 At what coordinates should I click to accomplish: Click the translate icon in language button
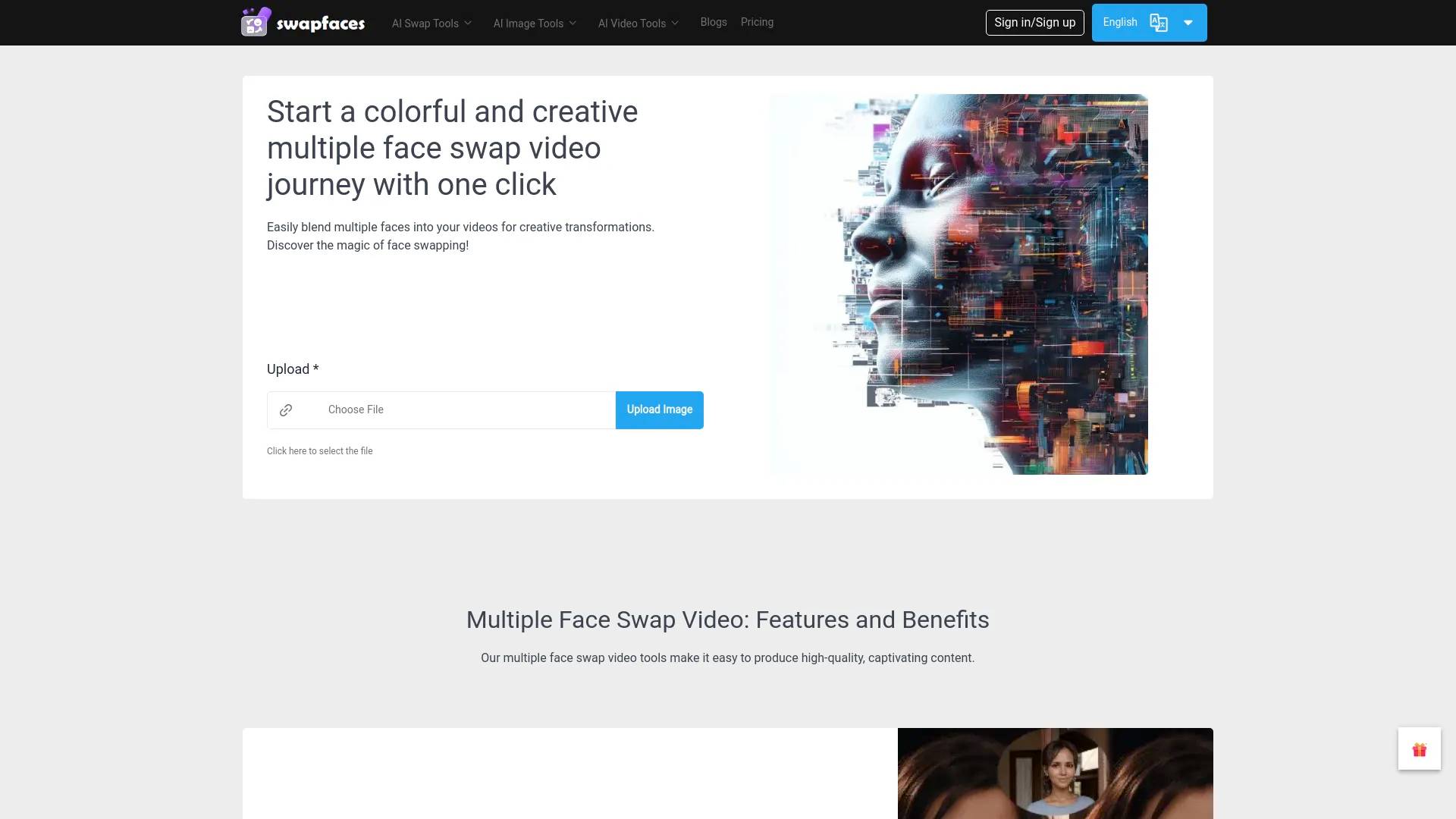tap(1159, 23)
